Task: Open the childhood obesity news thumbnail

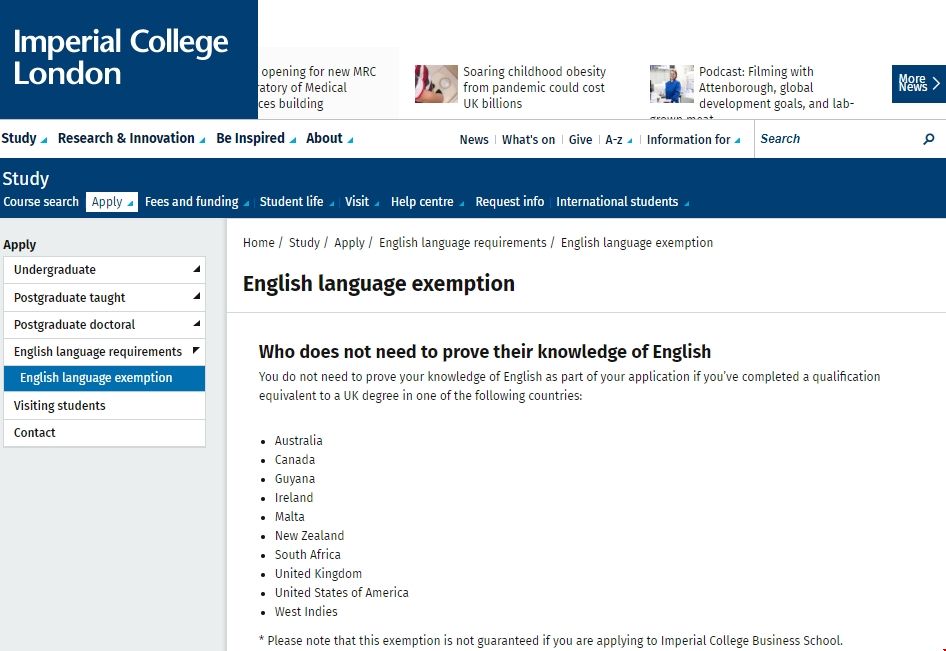Action: 436,85
